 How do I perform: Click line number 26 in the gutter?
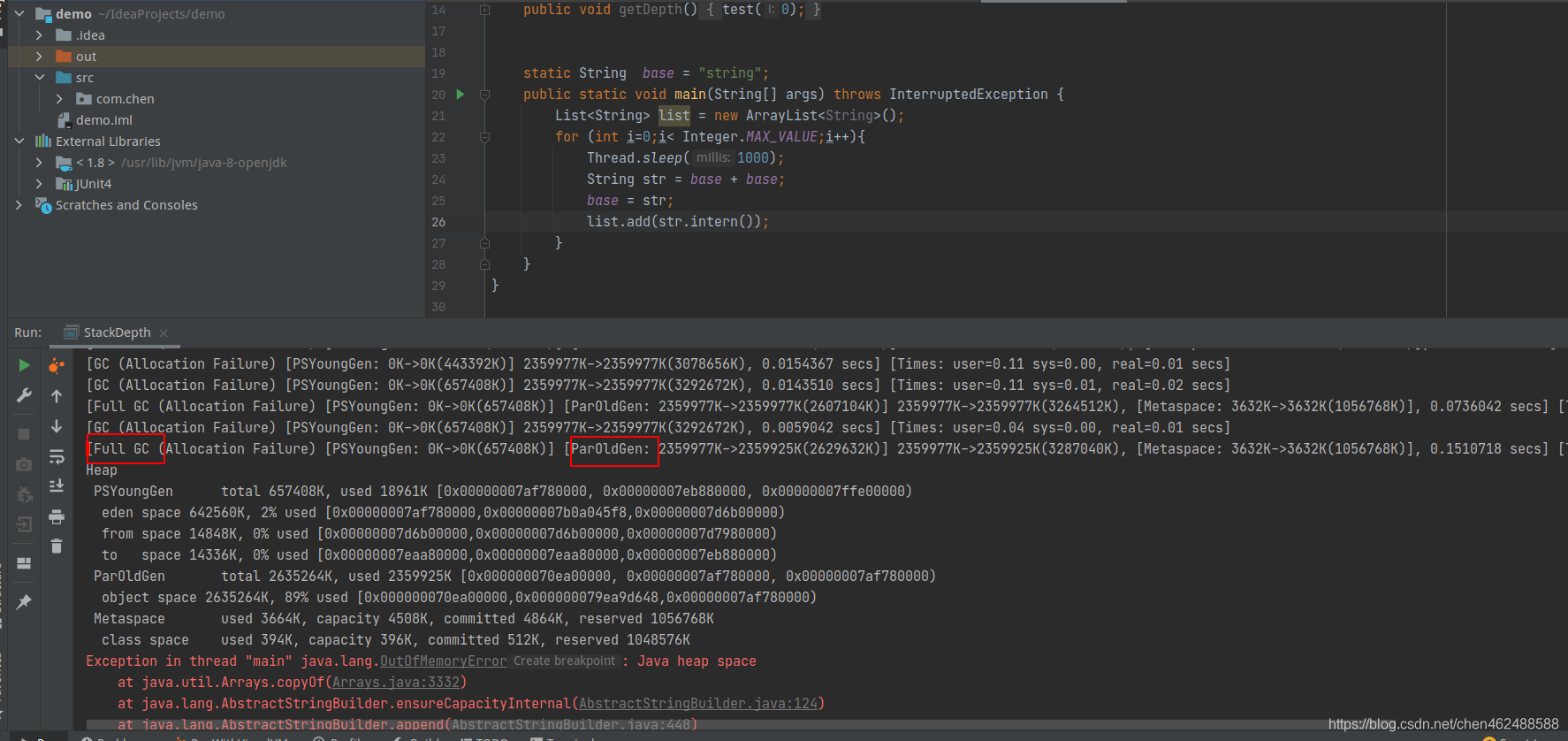(438, 222)
